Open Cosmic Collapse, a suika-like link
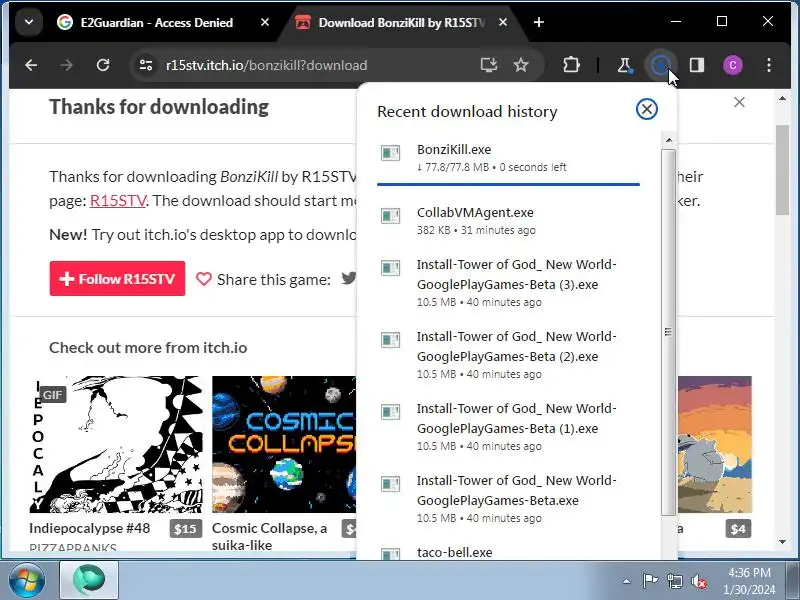Screen dimensions: 800x600 point(269,536)
